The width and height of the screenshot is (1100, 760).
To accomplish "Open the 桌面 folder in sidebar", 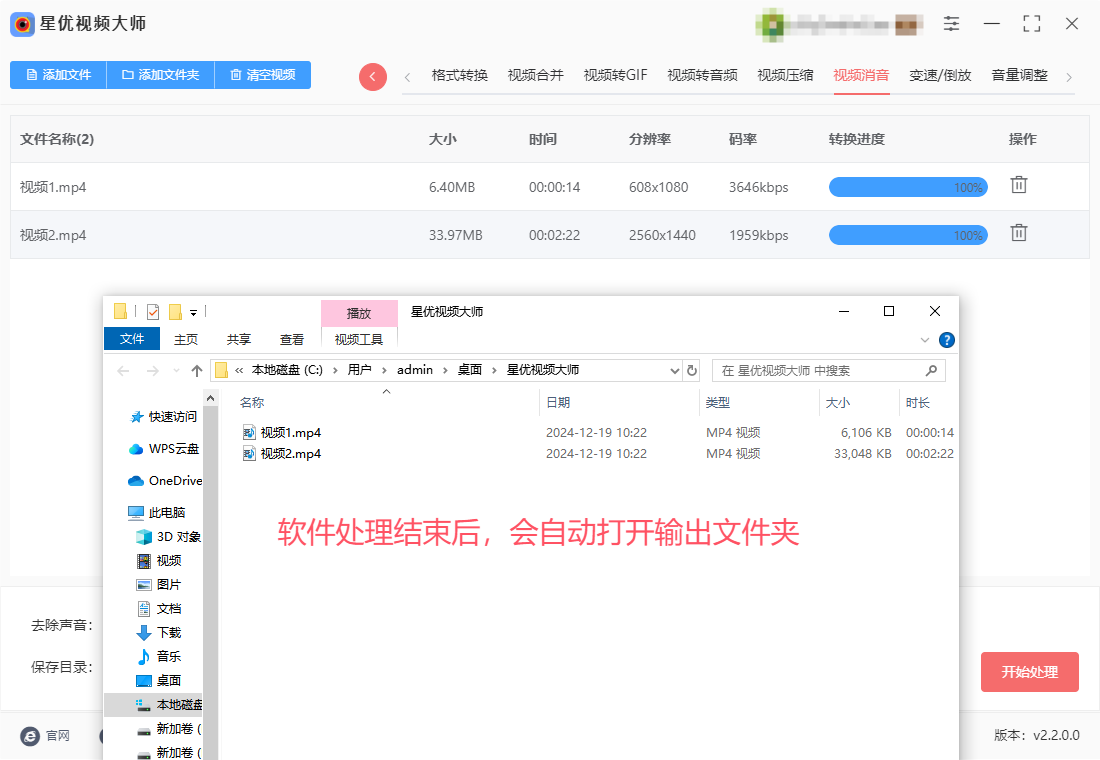I will (159, 681).
